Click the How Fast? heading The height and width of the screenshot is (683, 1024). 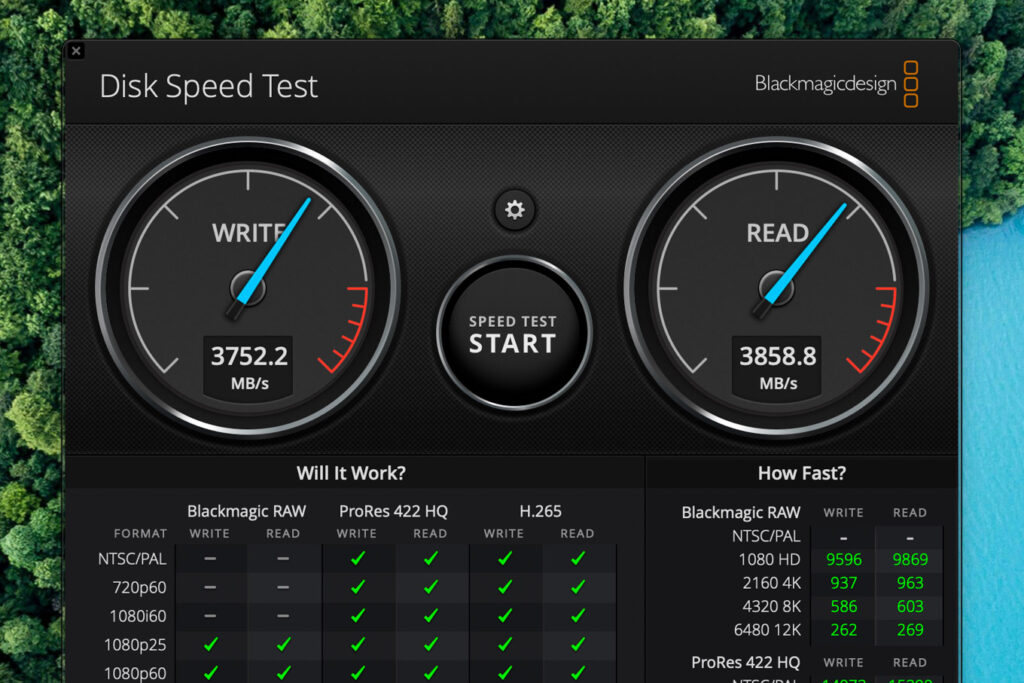pos(801,473)
